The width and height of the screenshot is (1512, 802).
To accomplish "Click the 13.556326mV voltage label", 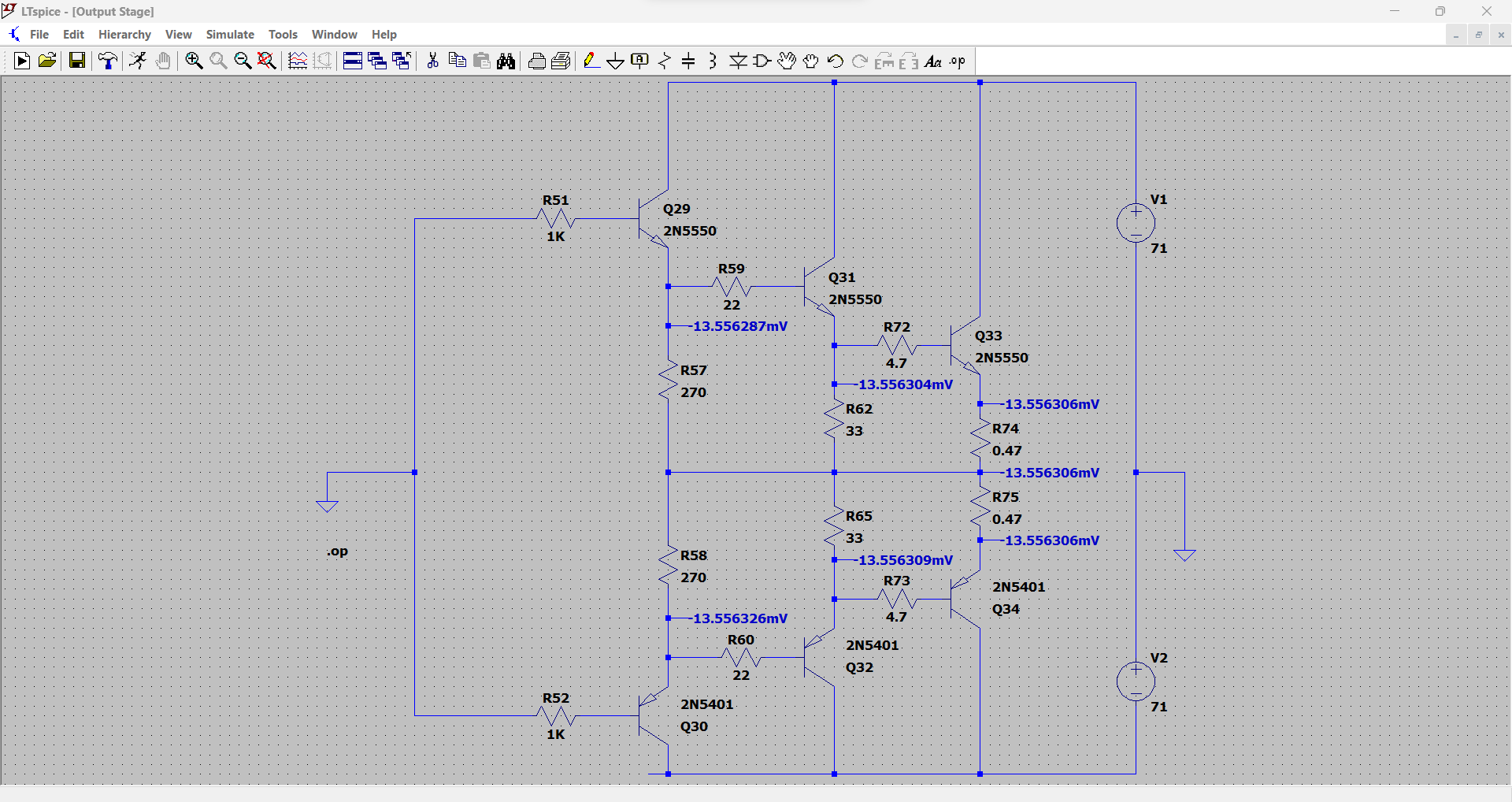I will 739,618.
